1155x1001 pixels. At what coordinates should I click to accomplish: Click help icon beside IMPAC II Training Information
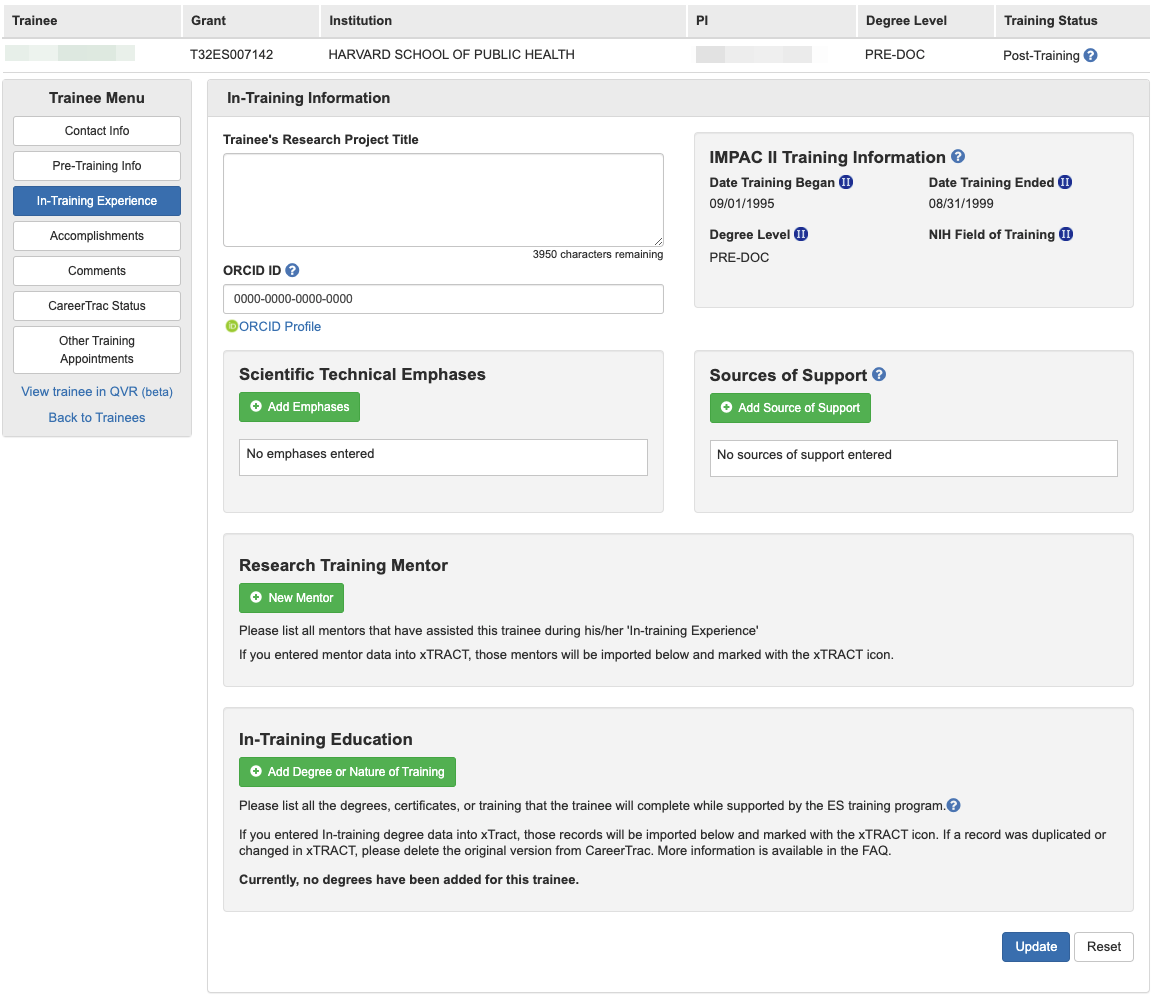click(958, 157)
